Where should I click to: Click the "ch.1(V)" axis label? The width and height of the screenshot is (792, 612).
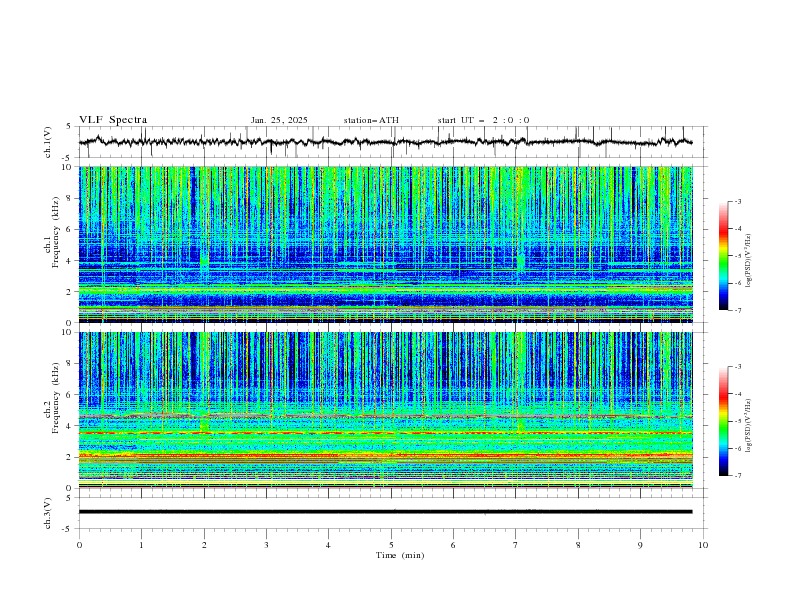[48, 142]
